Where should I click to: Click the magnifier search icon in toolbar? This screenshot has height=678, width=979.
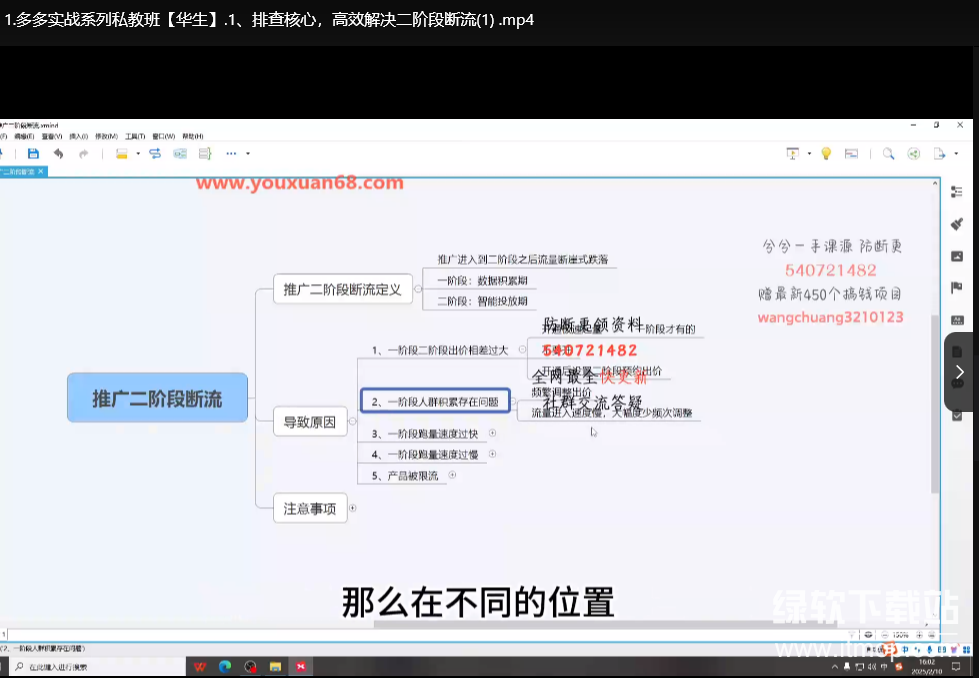888,154
